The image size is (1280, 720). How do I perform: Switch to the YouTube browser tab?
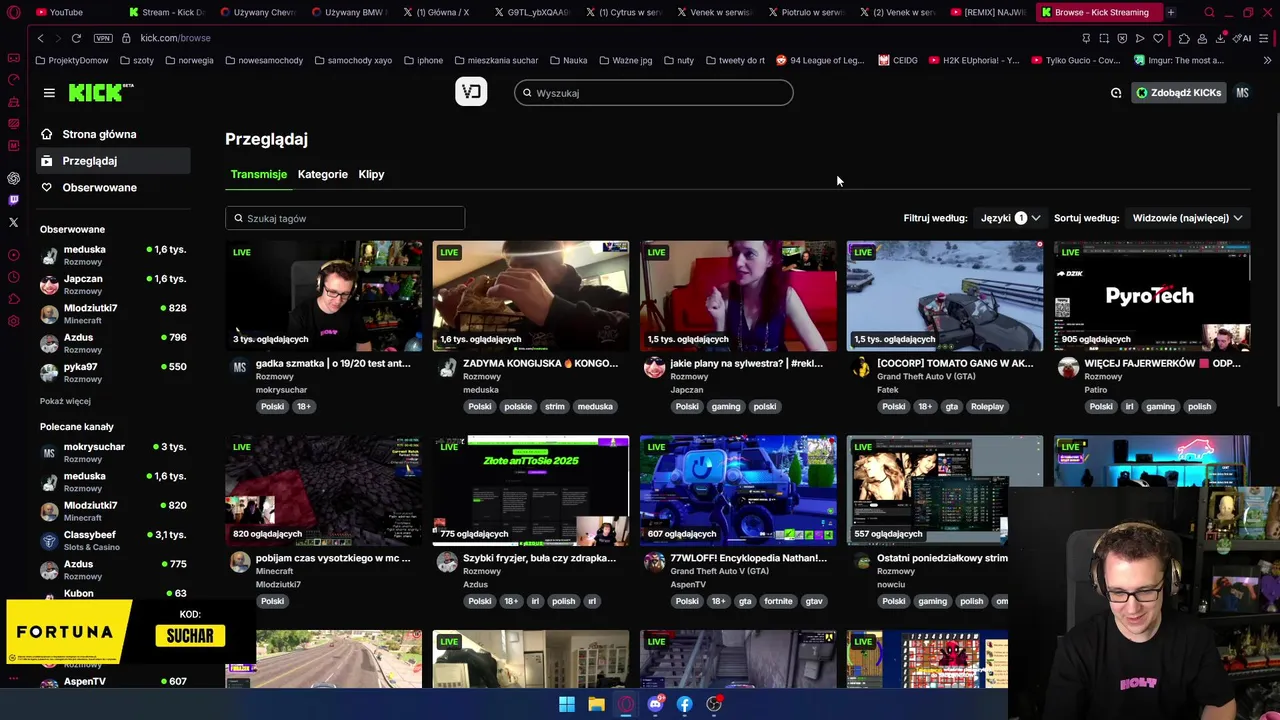68,12
